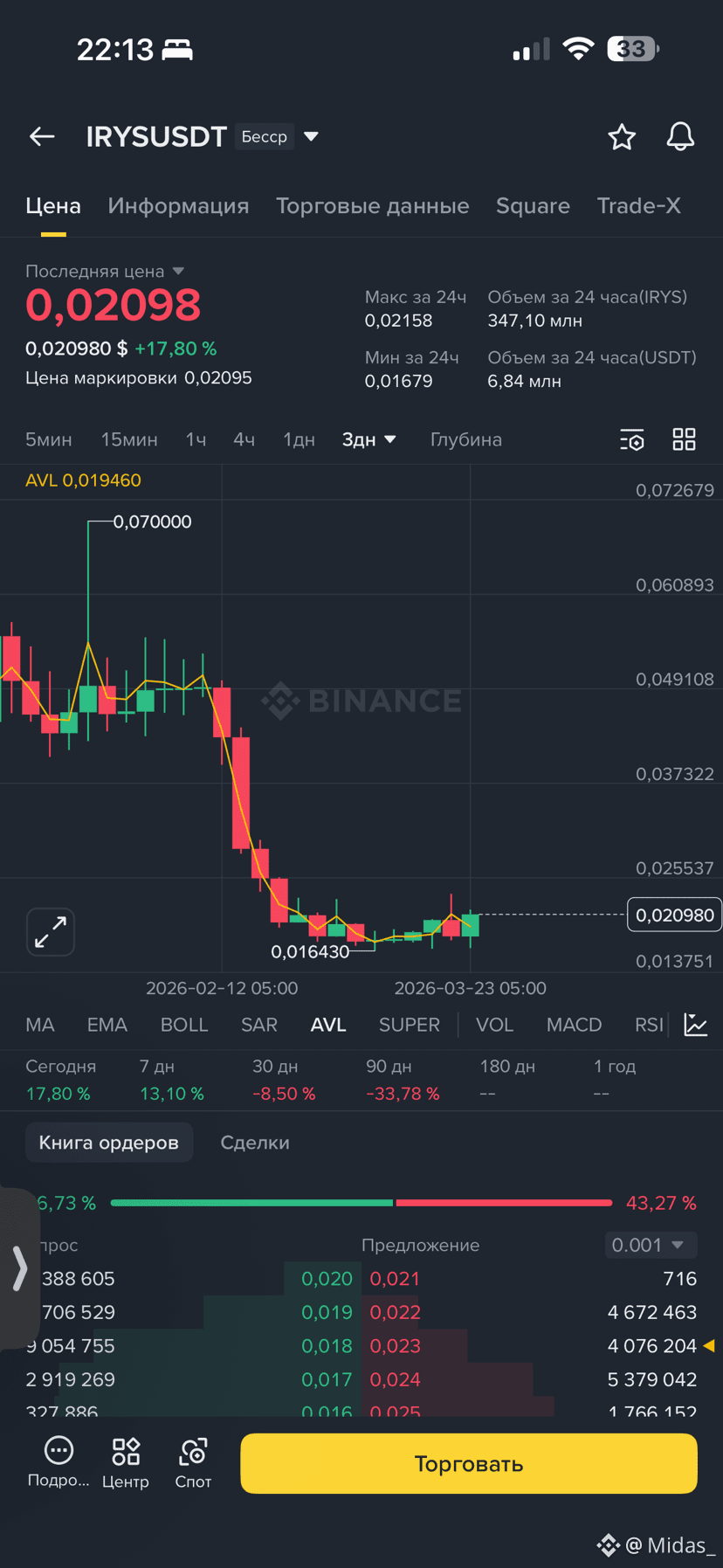Open the 0.001 order book precision dropdown

coord(651,1245)
